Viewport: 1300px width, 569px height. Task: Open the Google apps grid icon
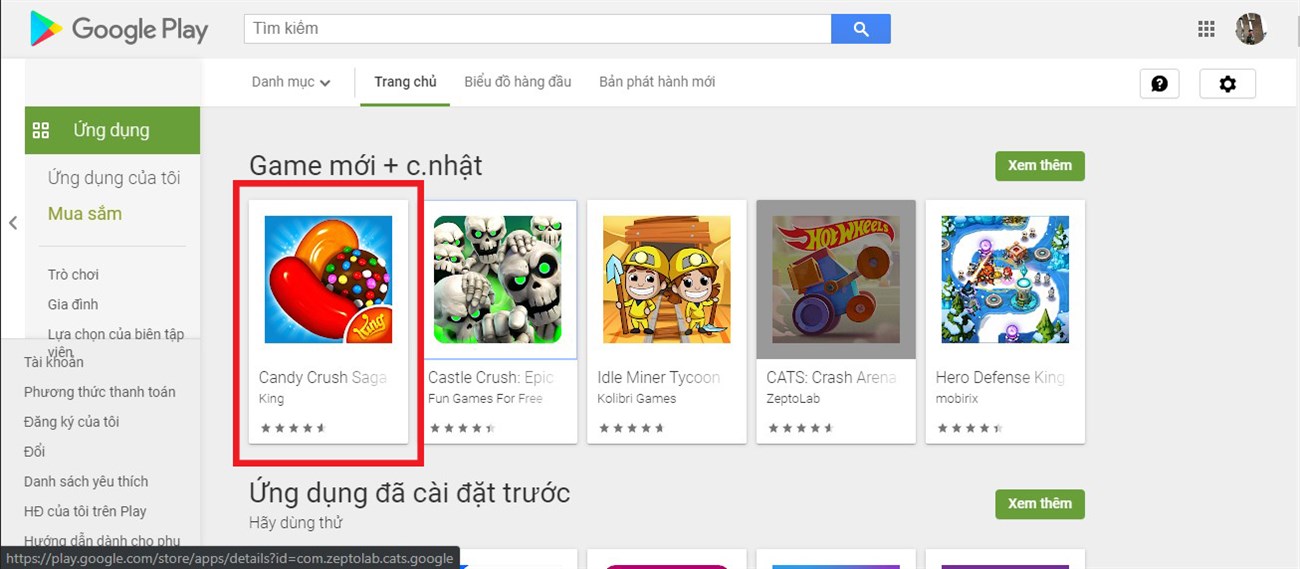(x=1206, y=29)
